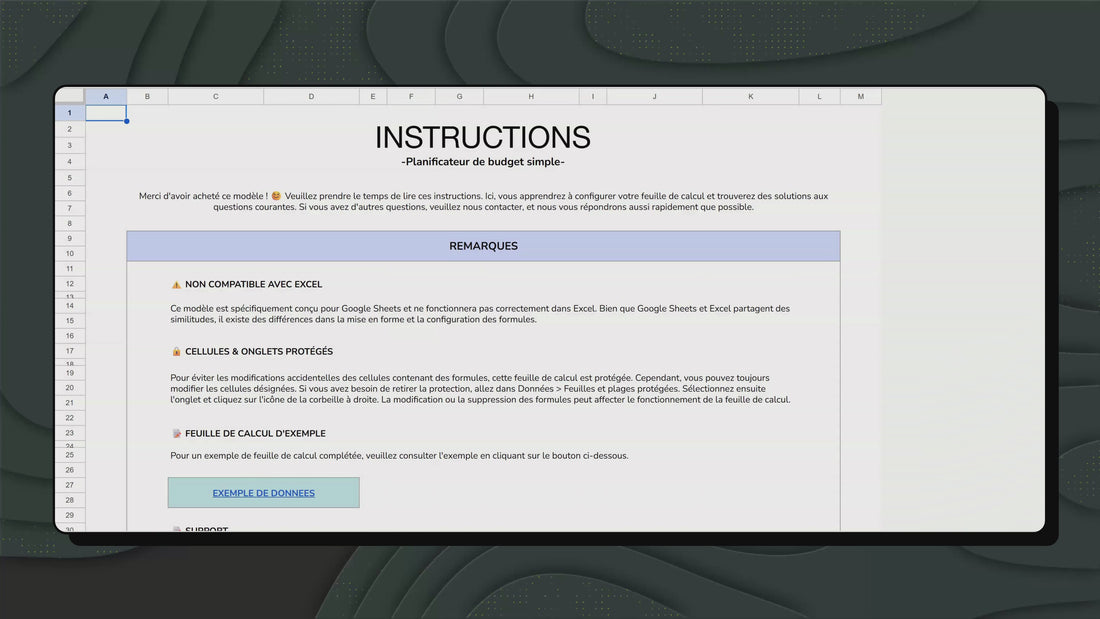The height and width of the screenshot is (619, 1100).
Task: Select row 21 header
Action: point(69,403)
